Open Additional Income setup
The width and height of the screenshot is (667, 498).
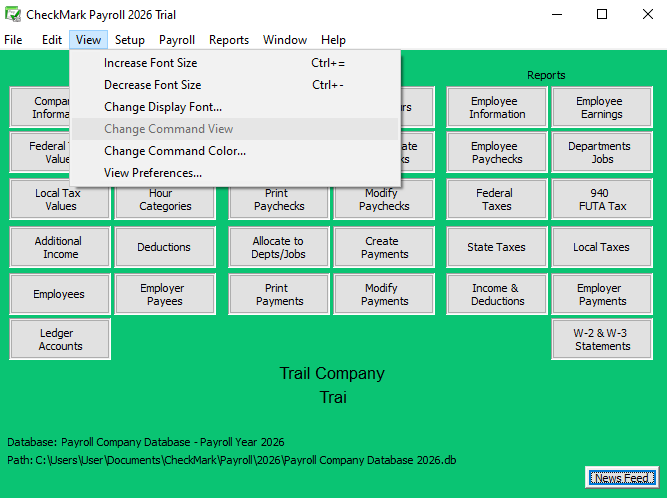(60, 247)
